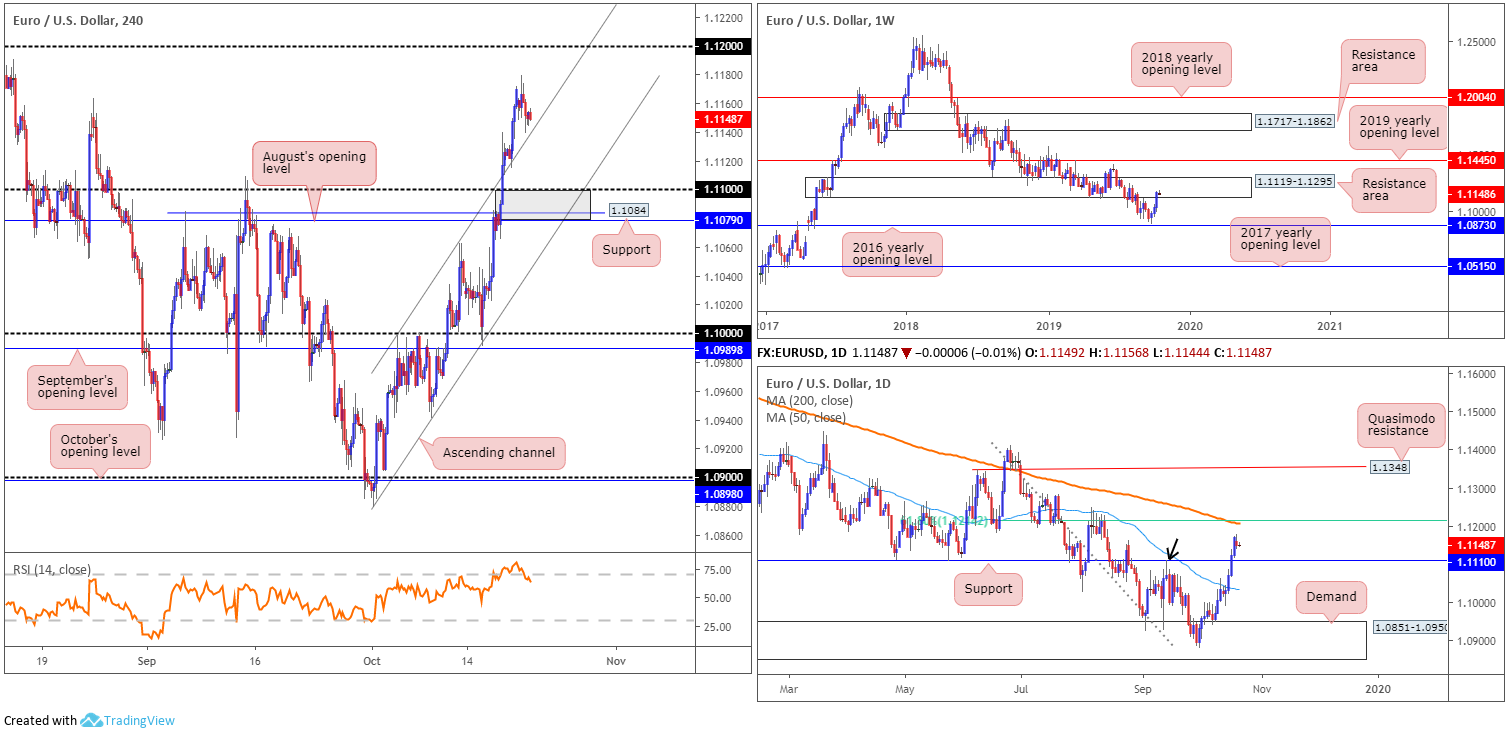Click the 2020 label on daily time axis
This screenshot has width=1510, height=737.
1378,689
